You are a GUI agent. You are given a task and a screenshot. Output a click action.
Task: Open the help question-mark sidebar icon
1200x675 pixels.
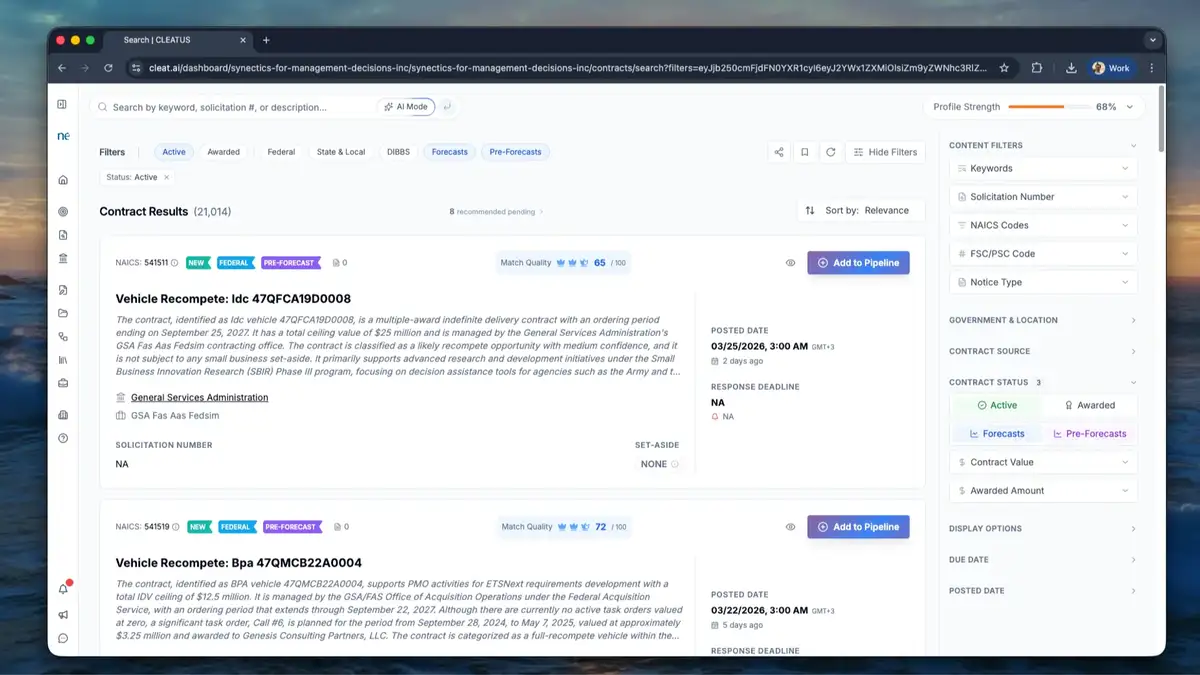63,438
